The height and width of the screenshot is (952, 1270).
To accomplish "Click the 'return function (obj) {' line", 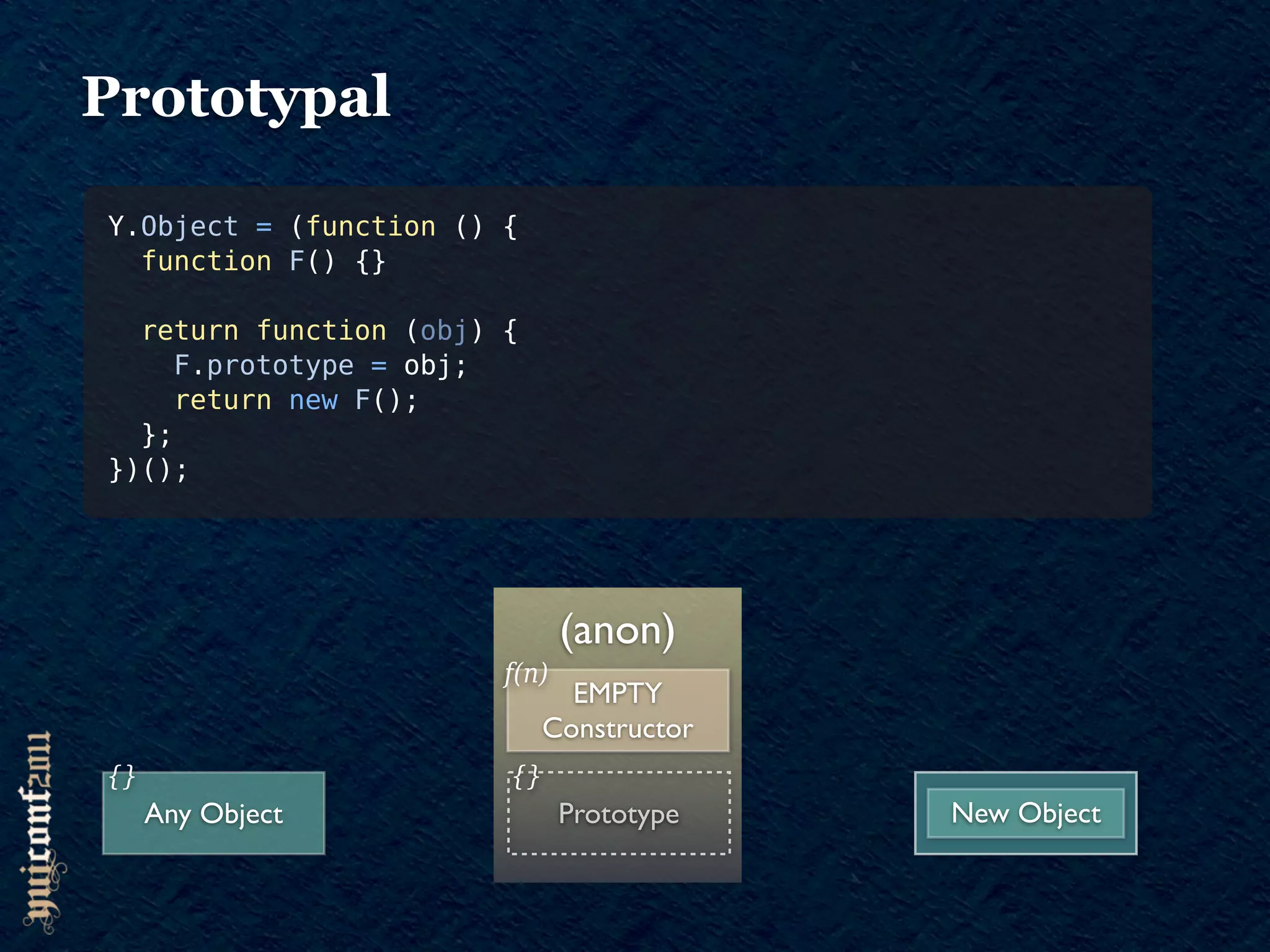I will click(330, 331).
